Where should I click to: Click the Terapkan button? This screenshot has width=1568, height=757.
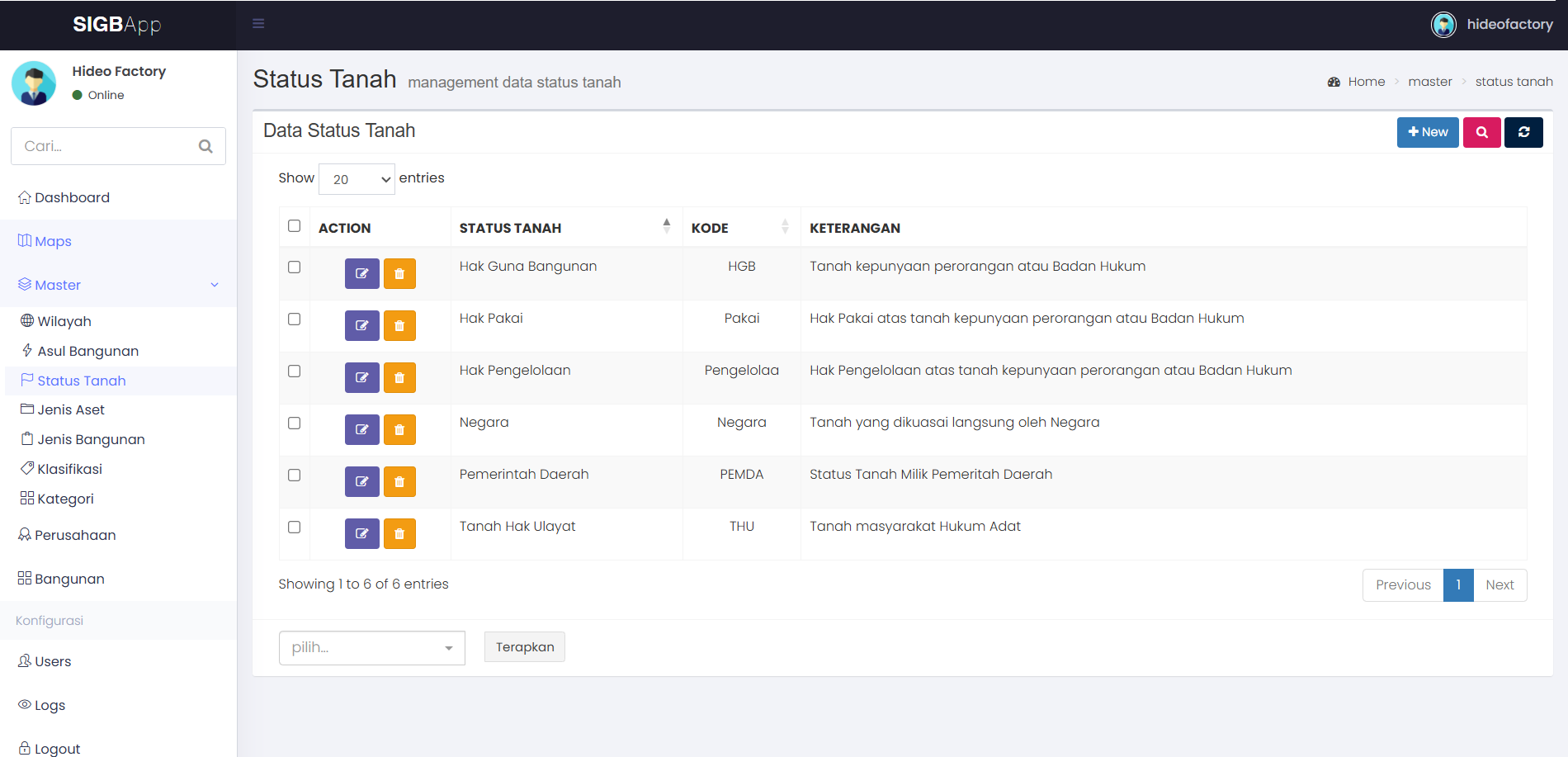(525, 647)
